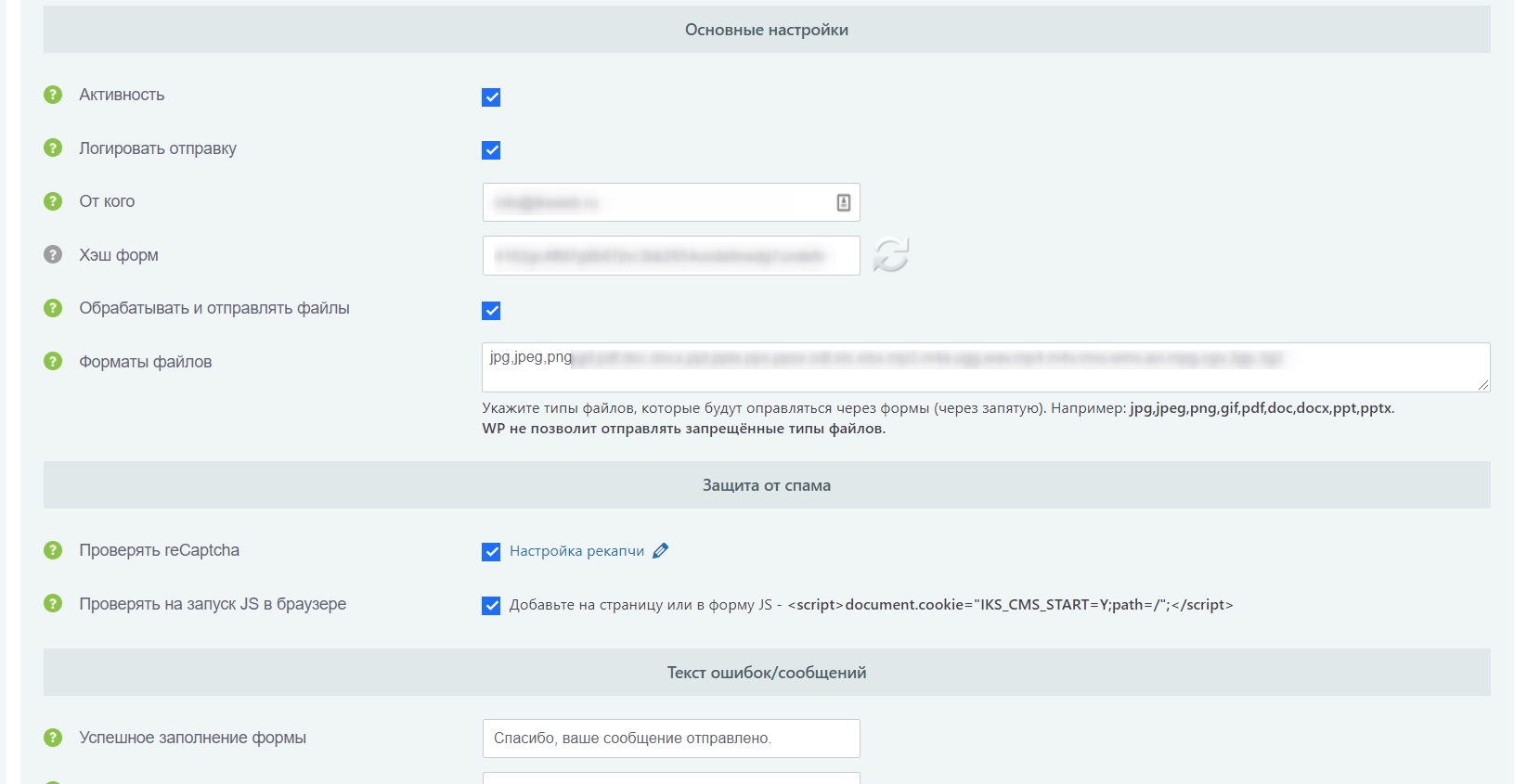Click the Форматы файлов label
The height and width of the screenshot is (784, 1527).
(146, 362)
